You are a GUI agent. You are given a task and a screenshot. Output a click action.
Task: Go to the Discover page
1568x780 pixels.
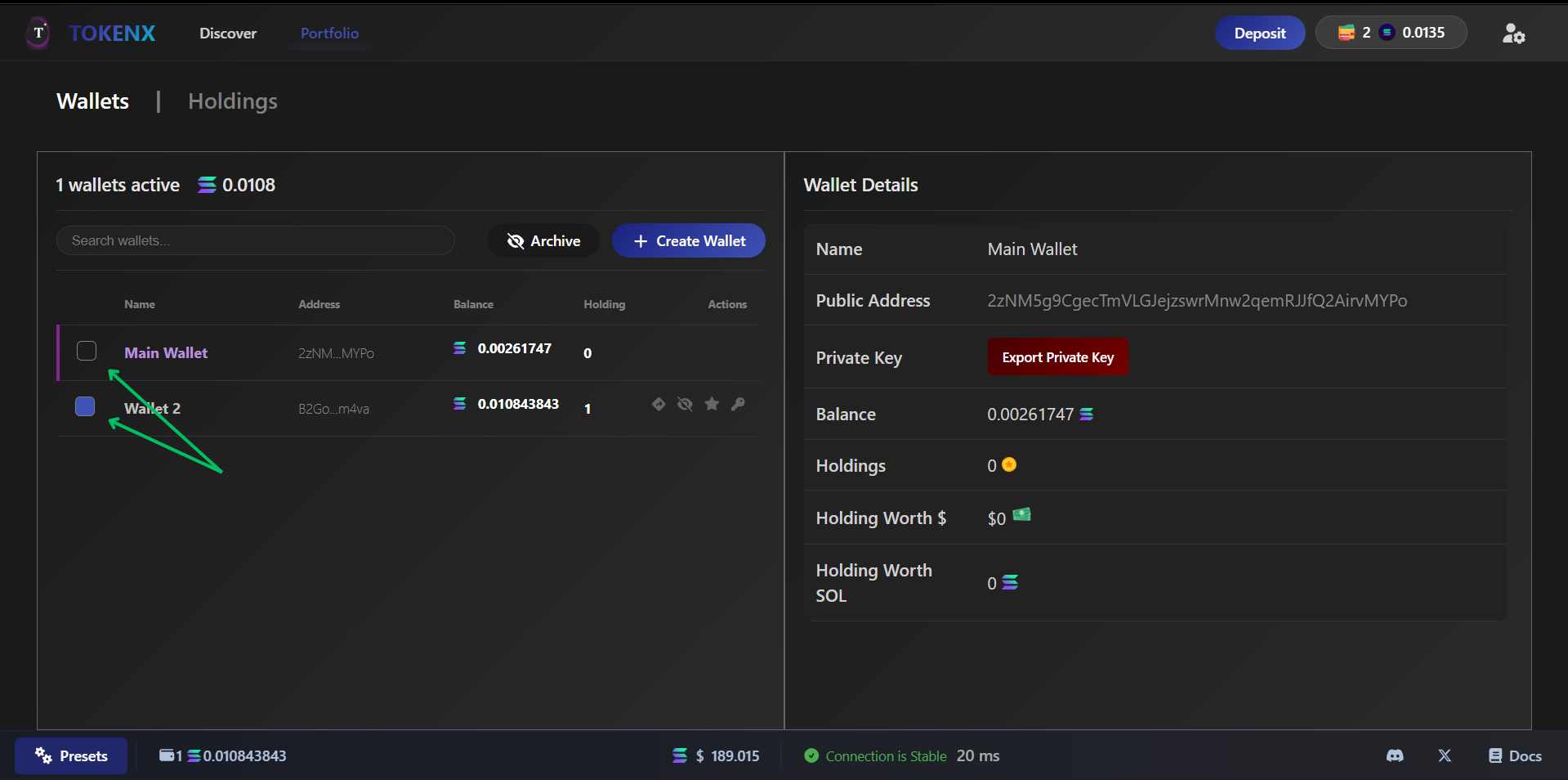(228, 34)
